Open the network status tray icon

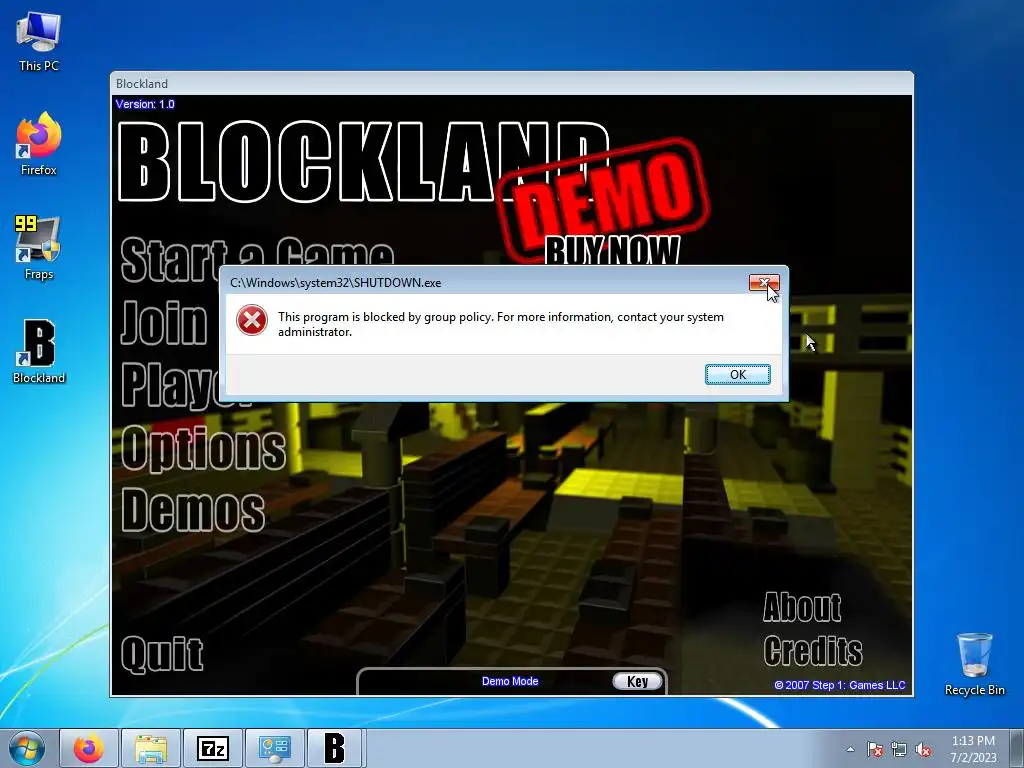click(x=899, y=749)
